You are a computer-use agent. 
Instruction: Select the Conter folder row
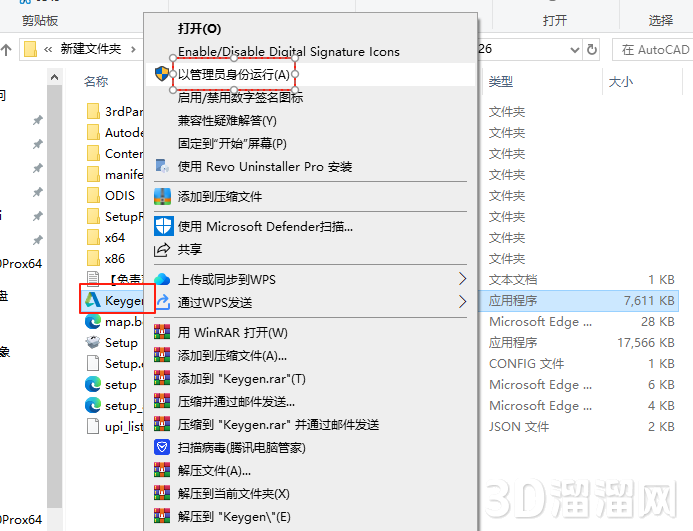(x=114, y=153)
